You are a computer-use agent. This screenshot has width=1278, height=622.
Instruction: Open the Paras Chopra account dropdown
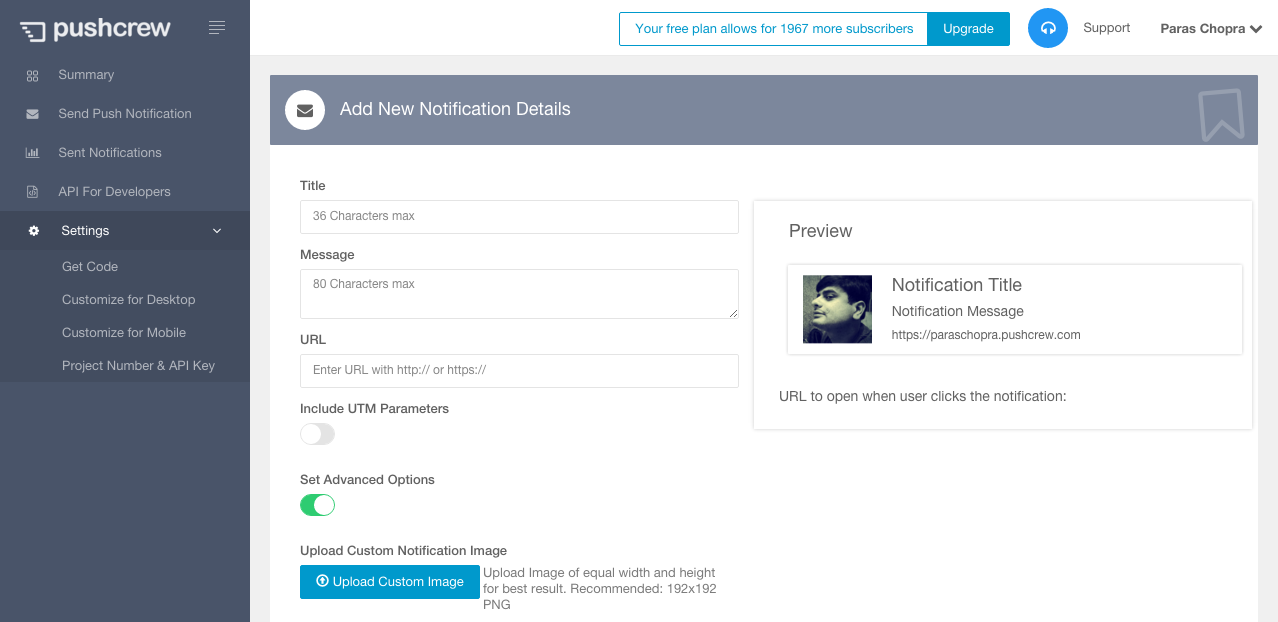click(1210, 29)
